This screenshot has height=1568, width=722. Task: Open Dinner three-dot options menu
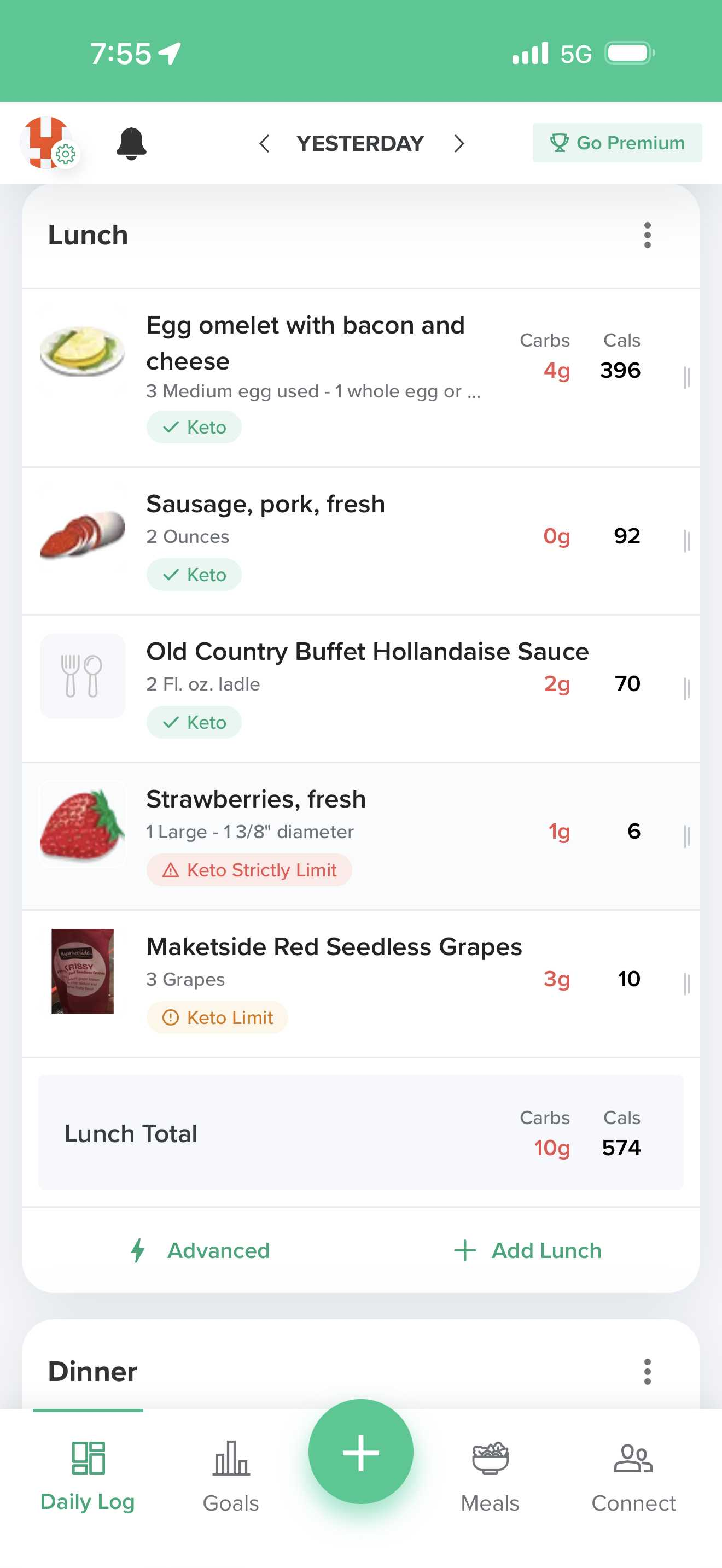click(647, 1371)
